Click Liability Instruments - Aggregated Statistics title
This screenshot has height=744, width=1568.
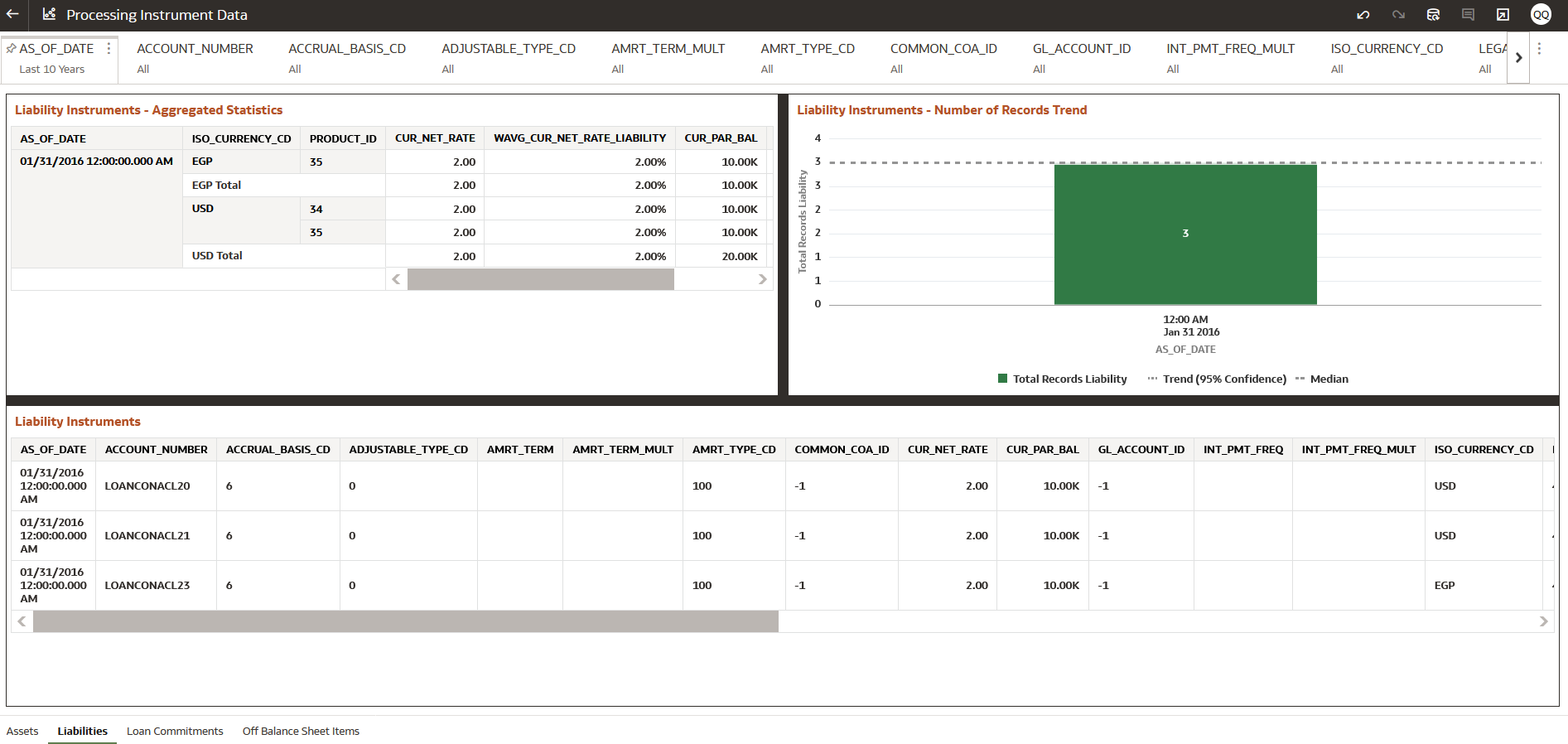pos(148,109)
